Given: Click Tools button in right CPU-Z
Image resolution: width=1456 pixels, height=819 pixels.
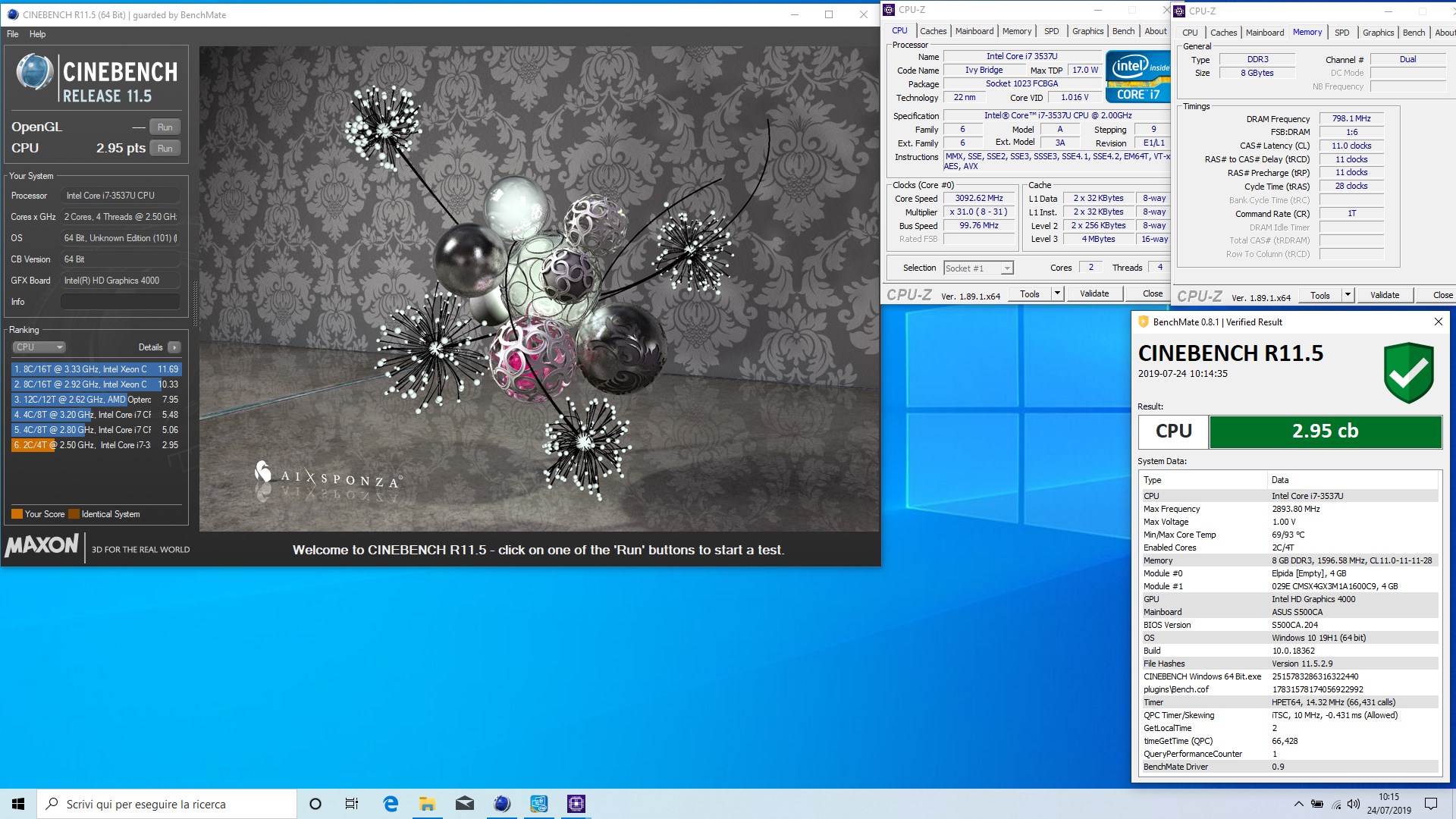Looking at the screenshot, I should pyautogui.click(x=1320, y=296).
